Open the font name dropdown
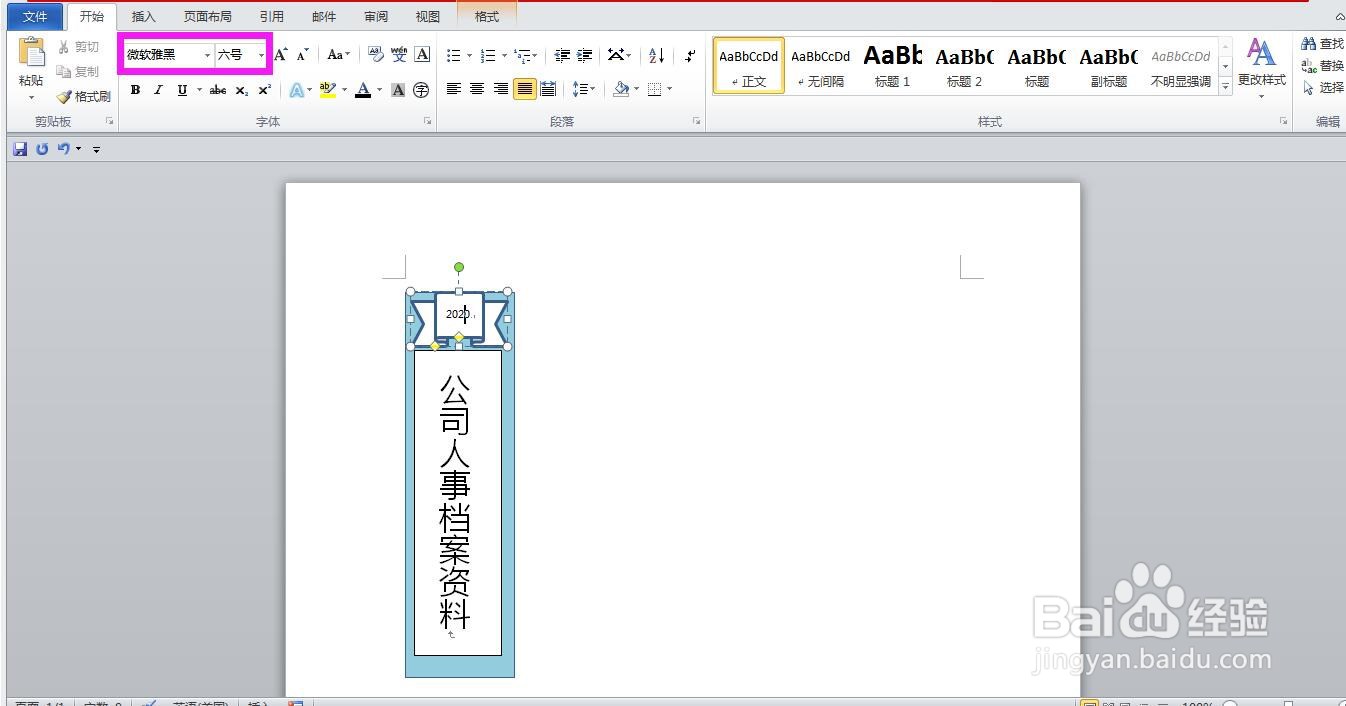The image size is (1346, 706). (206, 55)
